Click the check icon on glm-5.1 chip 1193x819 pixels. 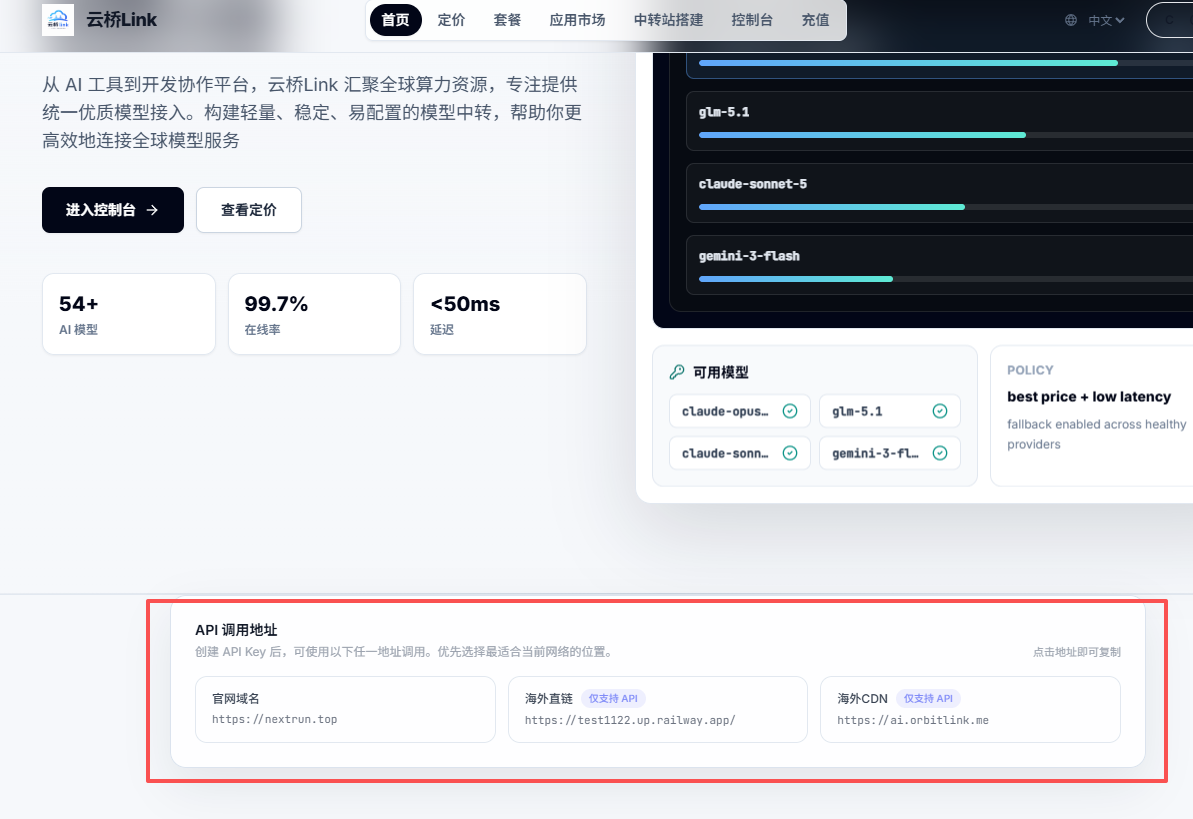point(940,411)
